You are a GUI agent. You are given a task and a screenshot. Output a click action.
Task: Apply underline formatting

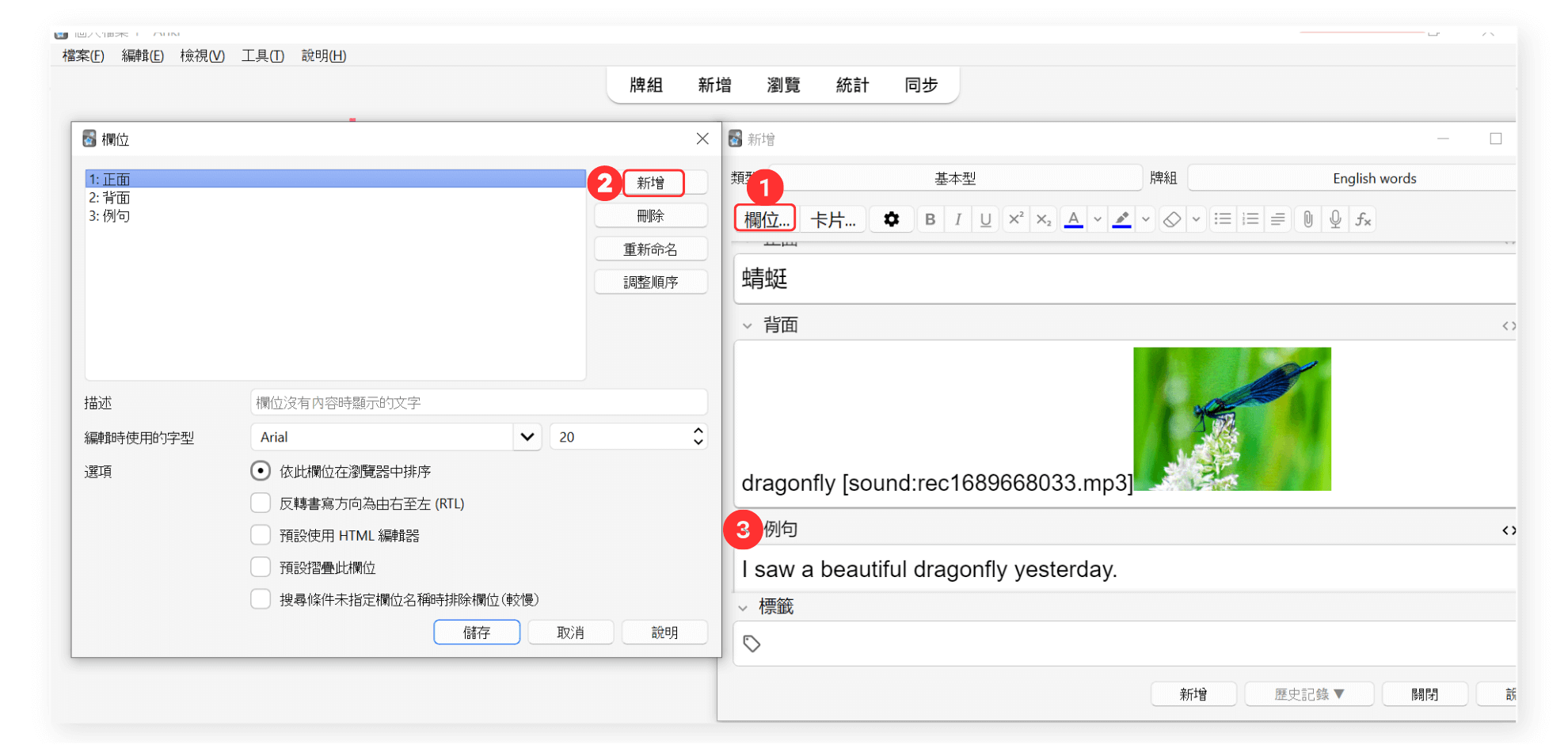985,219
